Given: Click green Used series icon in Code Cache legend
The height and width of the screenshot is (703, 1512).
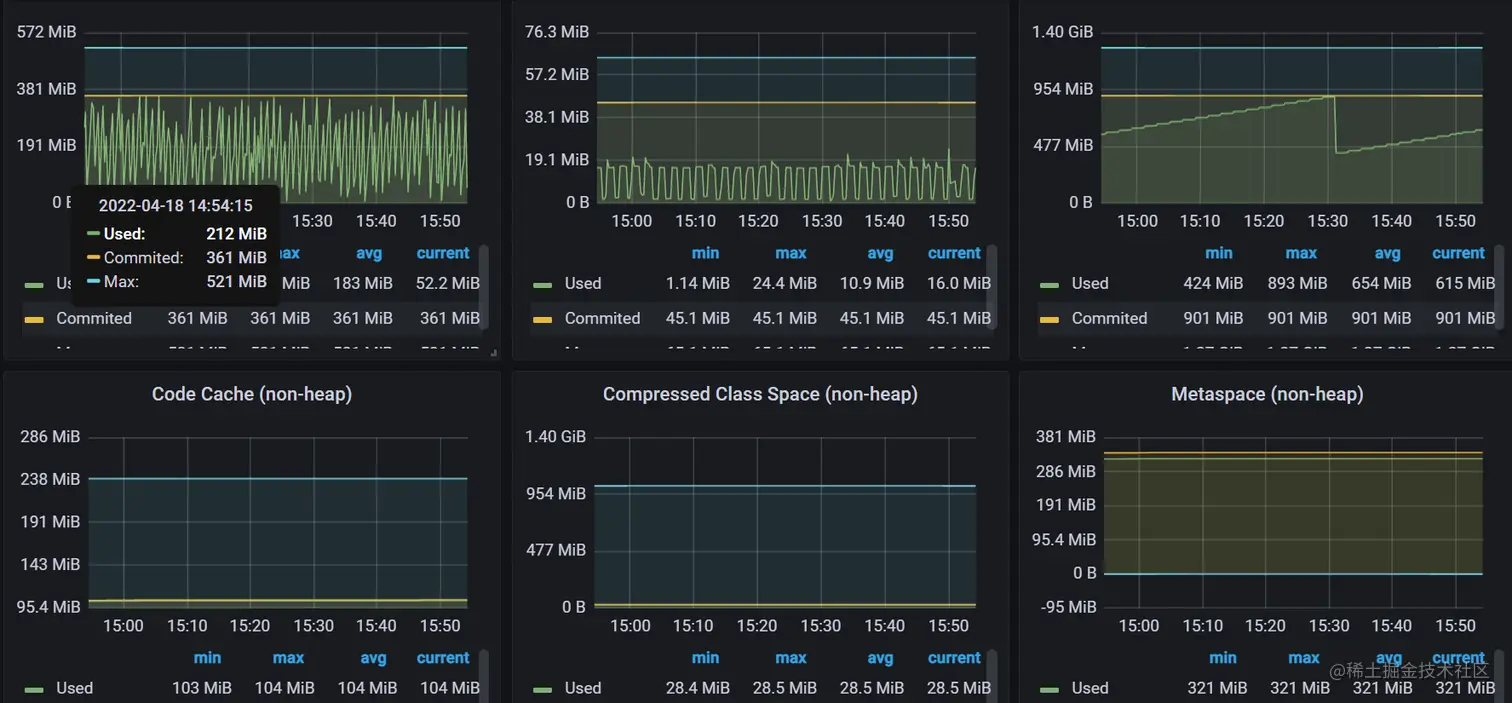Looking at the screenshot, I should point(35,689).
